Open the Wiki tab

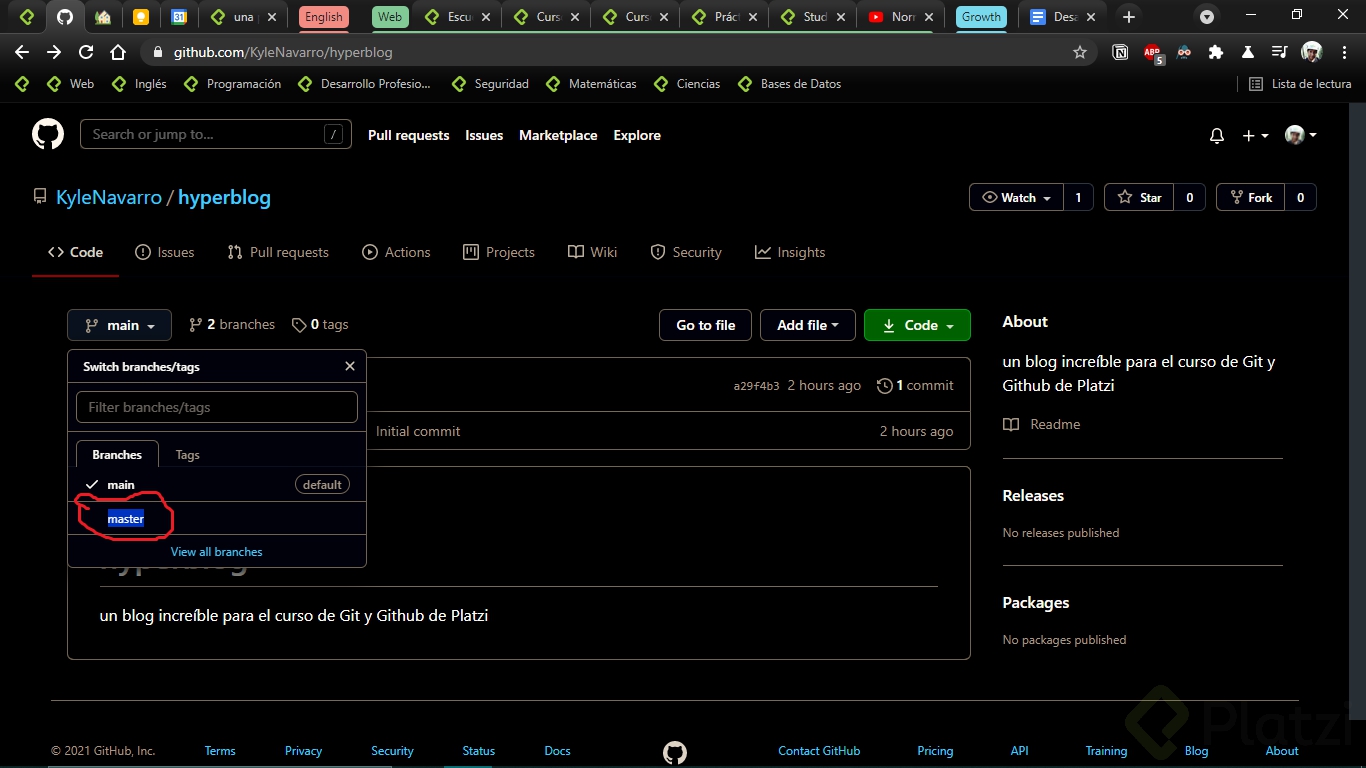pos(593,252)
